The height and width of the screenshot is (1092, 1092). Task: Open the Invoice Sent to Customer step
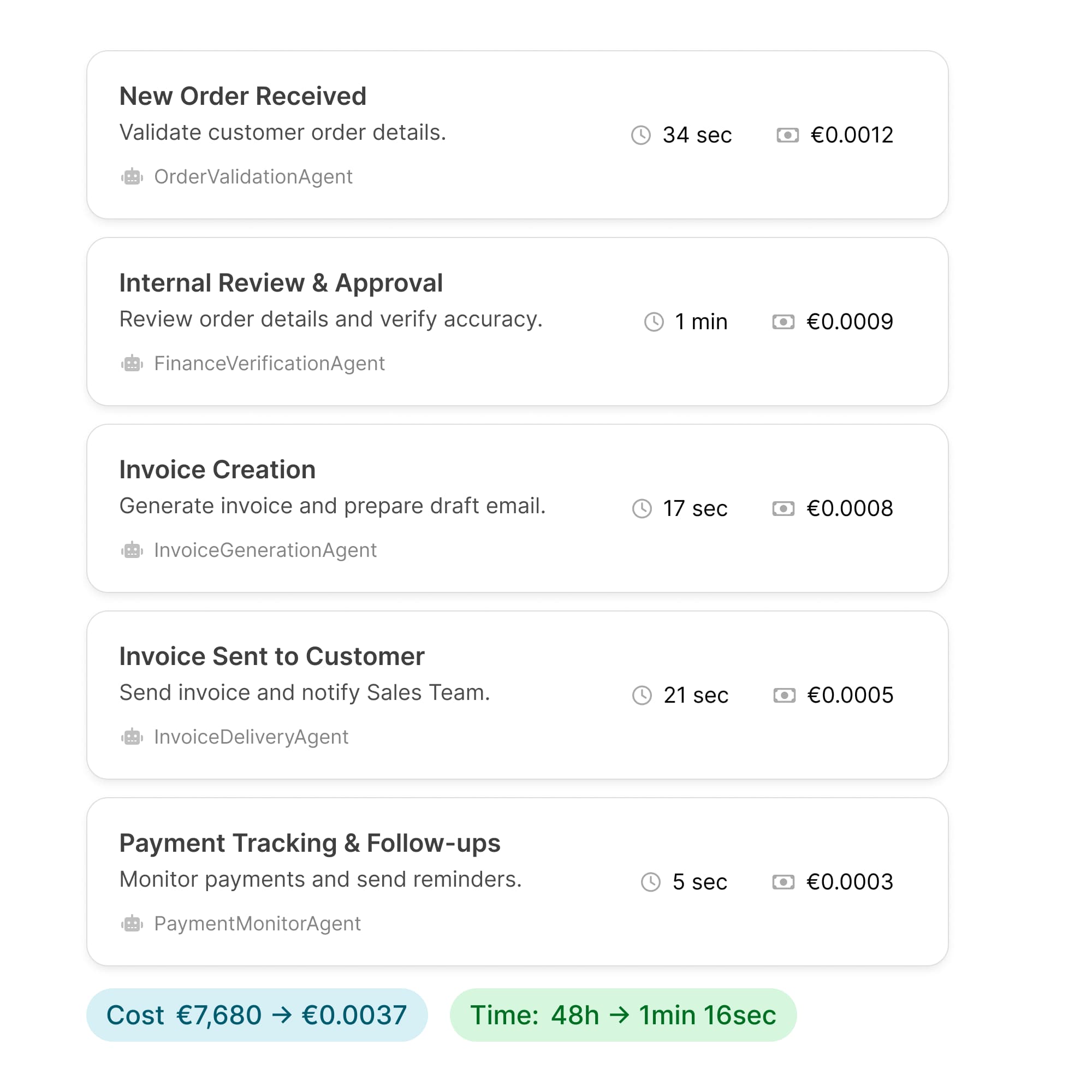tap(271, 656)
